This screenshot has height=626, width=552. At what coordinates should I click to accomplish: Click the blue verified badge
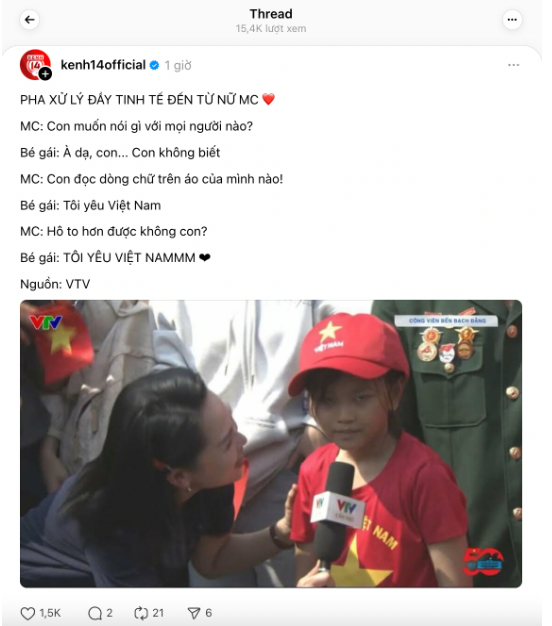[154, 65]
